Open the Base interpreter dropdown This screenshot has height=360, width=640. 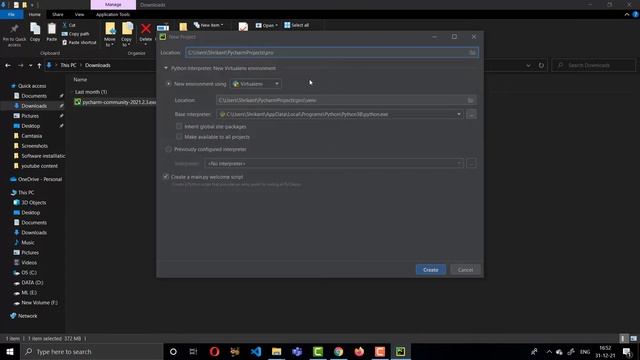pyautogui.click(x=459, y=114)
